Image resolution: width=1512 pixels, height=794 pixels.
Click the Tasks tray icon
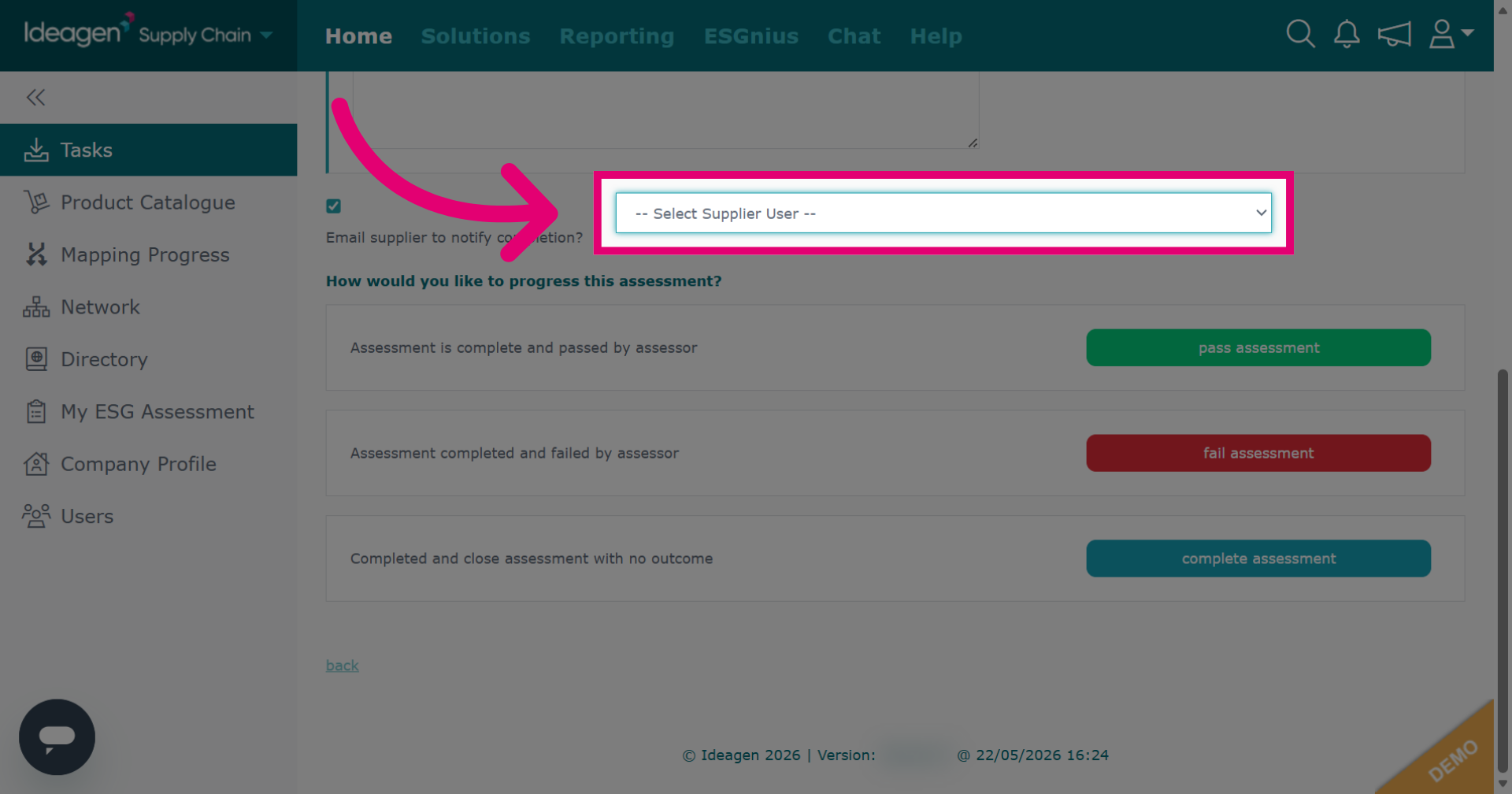pos(36,150)
